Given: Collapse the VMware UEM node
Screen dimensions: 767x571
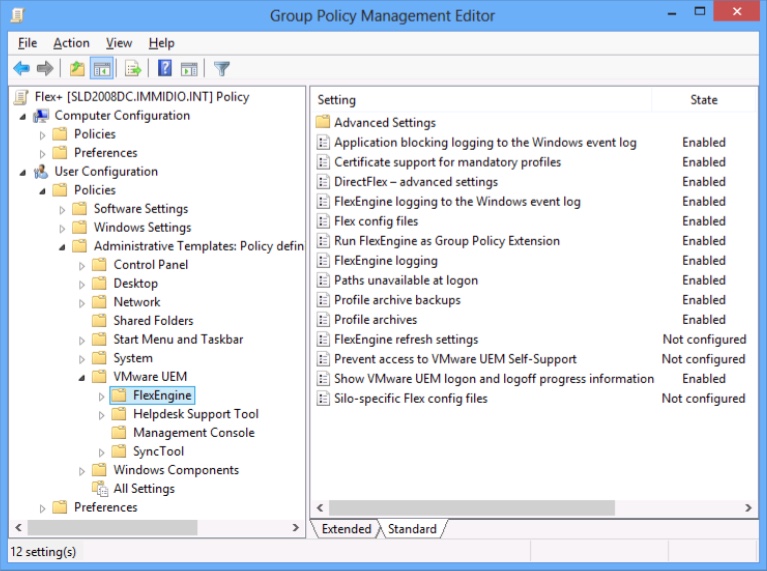Looking at the screenshot, I should pyautogui.click(x=82, y=377).
